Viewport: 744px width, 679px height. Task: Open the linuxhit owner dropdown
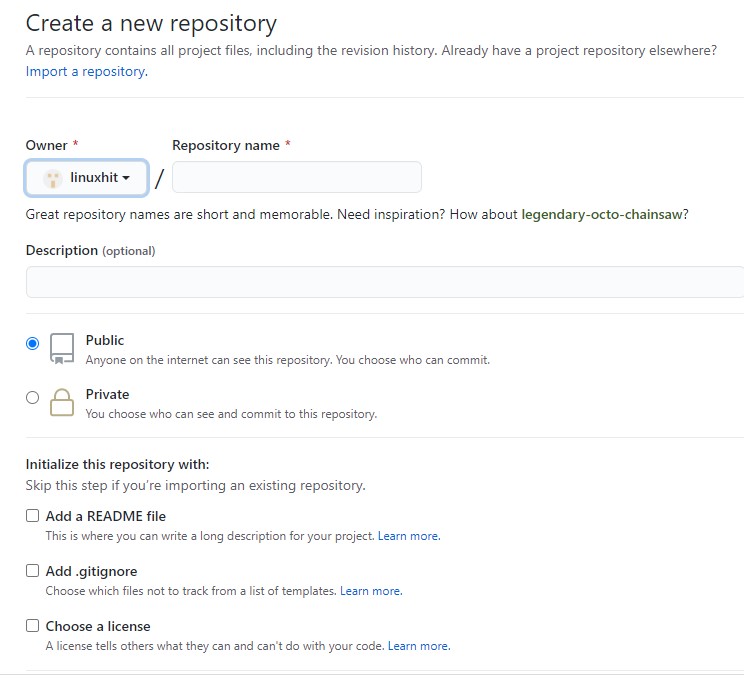tap(86, 178)
